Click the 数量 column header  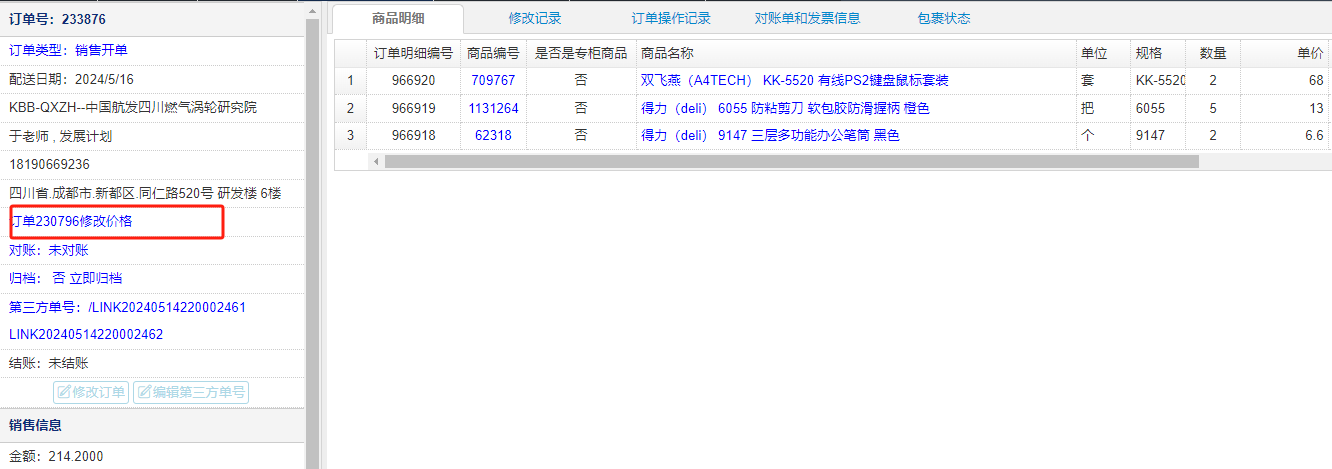[x=1213, y=53]
